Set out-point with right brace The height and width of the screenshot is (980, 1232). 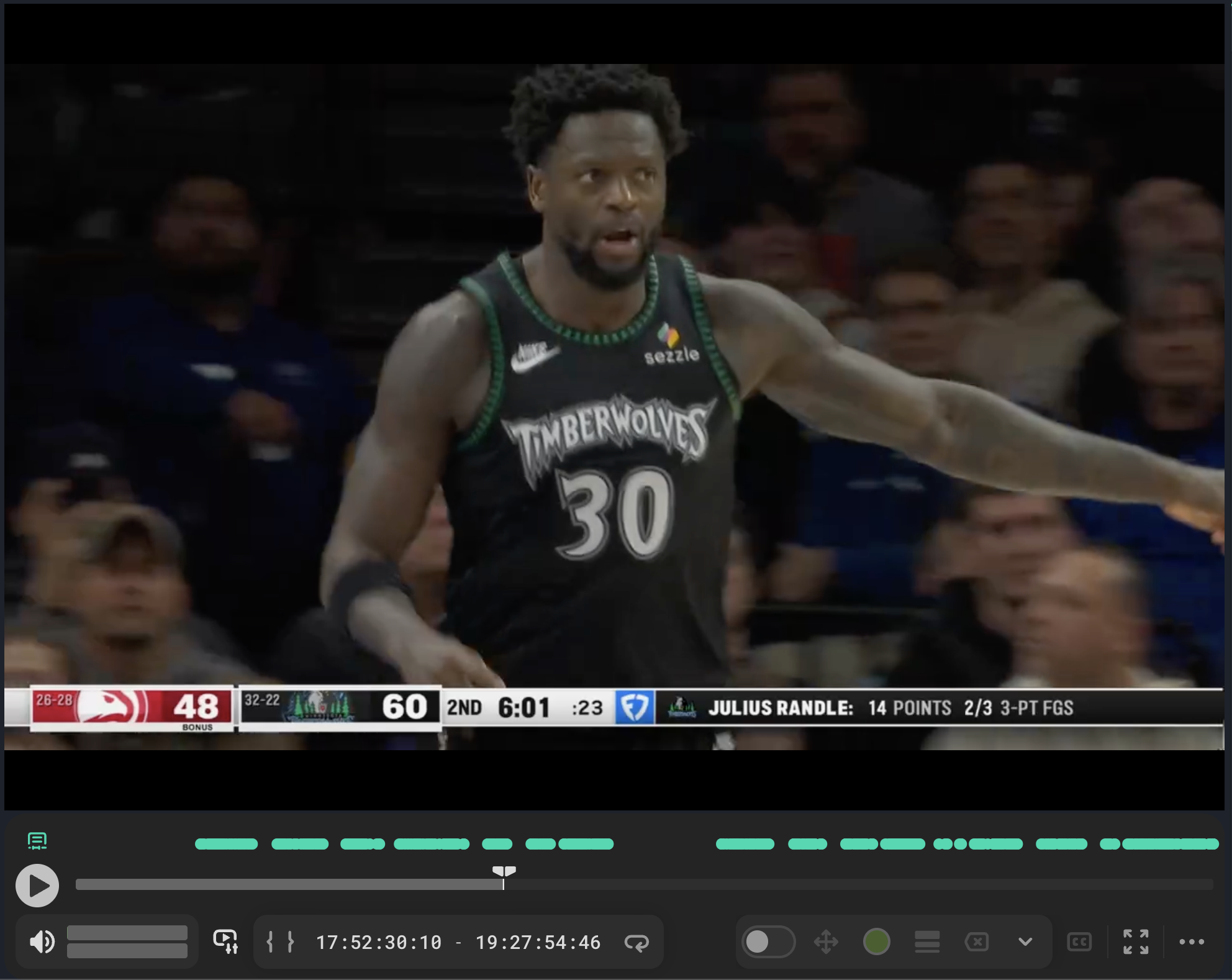tap(291, 941)
